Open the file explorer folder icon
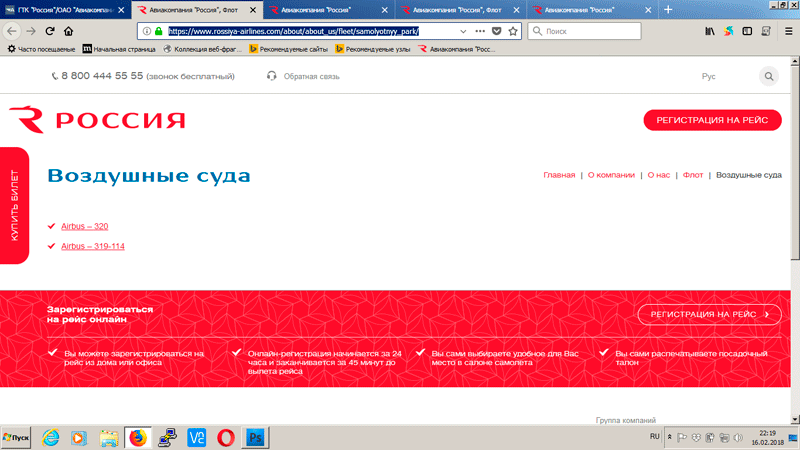800x450 pixels. click(x=109, y=438)
